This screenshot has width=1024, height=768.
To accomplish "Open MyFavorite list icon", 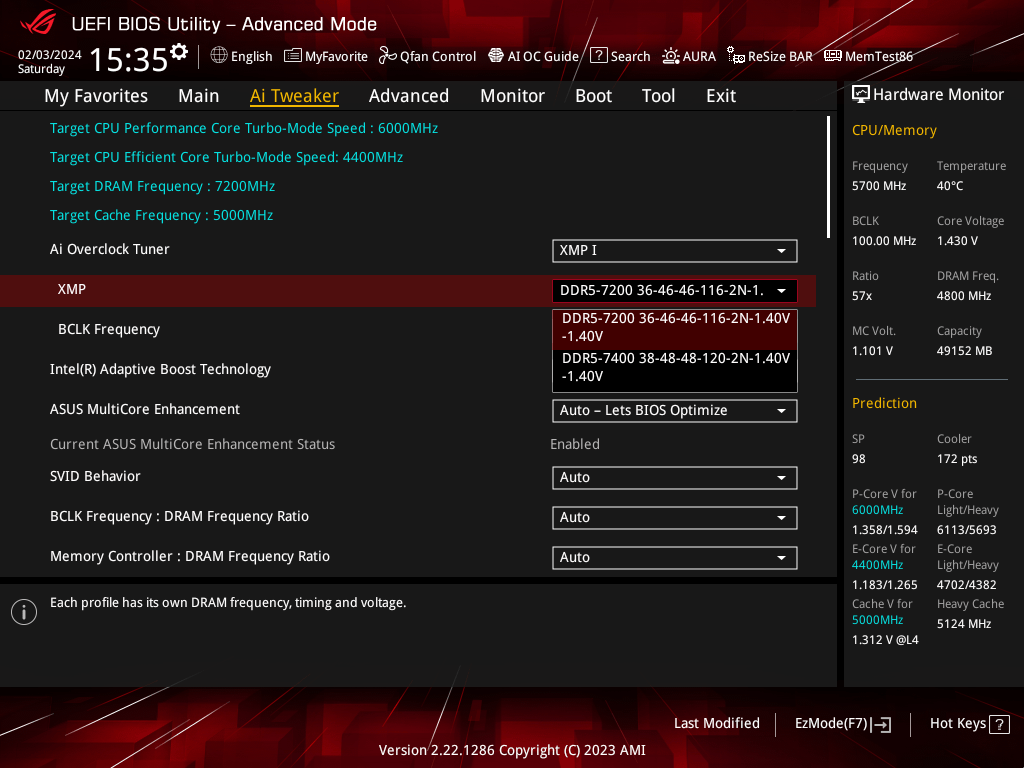I will tap(293, 56).
